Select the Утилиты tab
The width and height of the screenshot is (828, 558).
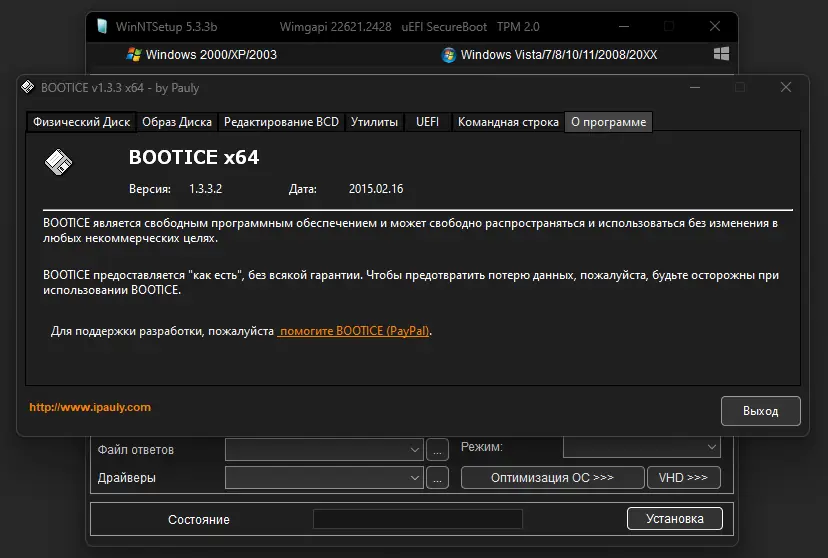[x=374, y=122]
